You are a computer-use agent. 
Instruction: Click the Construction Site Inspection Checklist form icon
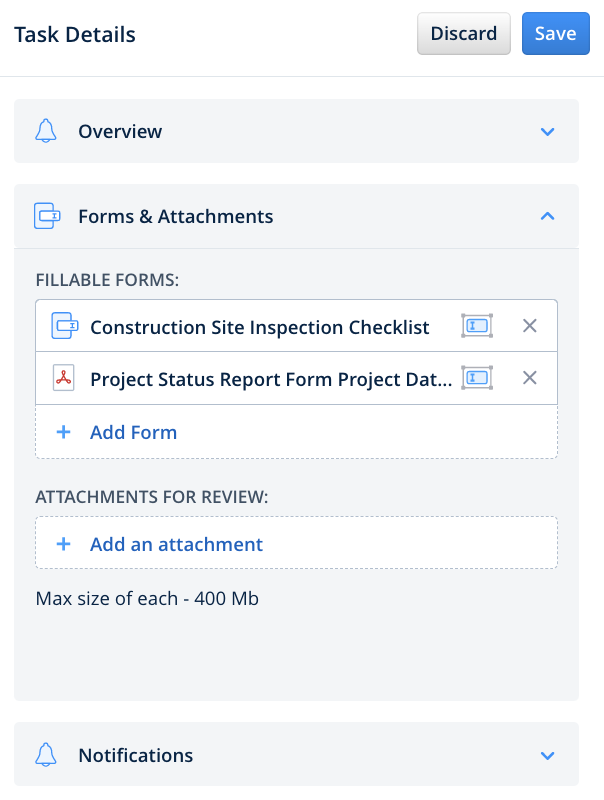64,326
